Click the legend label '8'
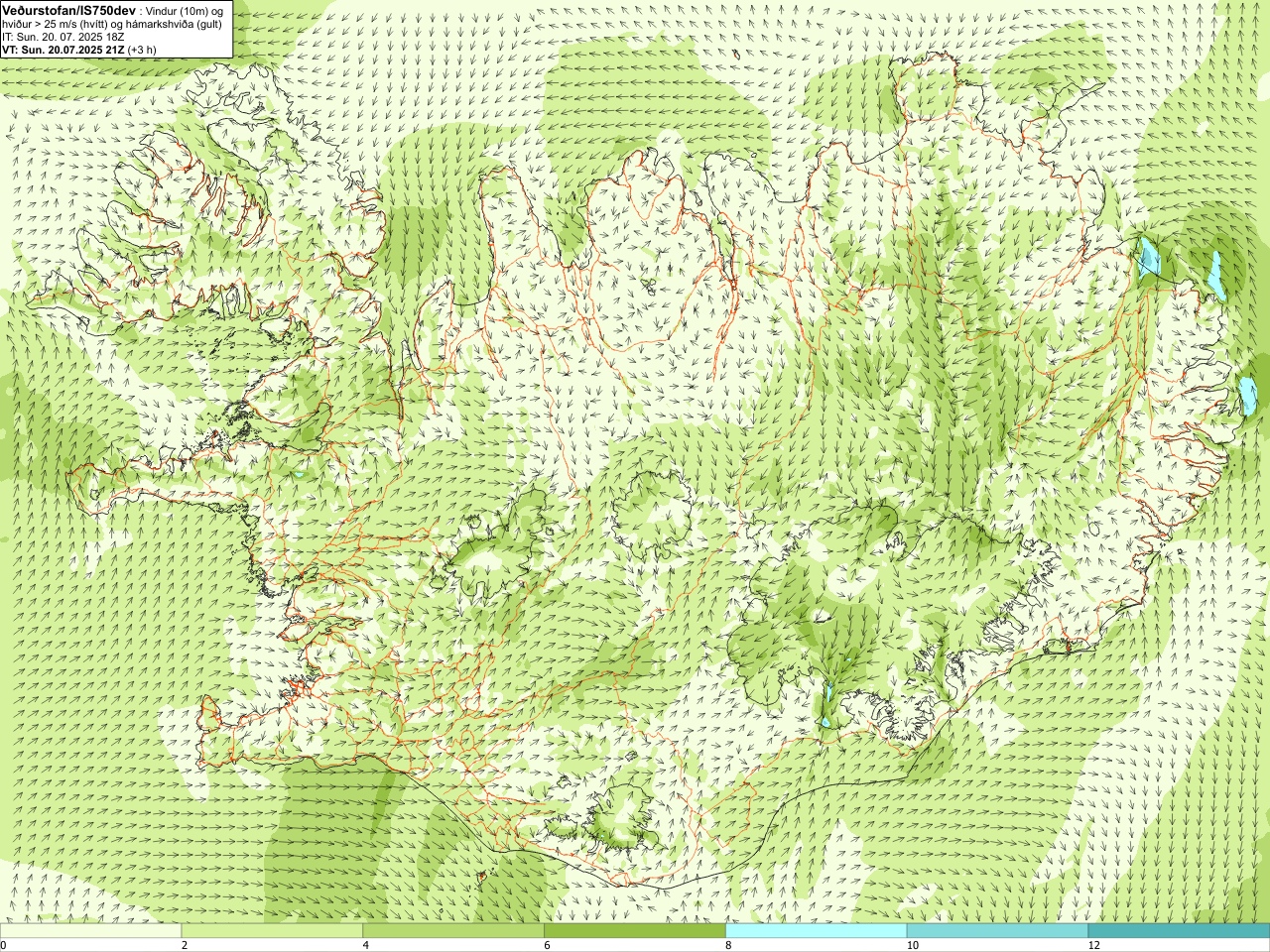Viewport: 1270px width, 952px height. tap(728, 945)
